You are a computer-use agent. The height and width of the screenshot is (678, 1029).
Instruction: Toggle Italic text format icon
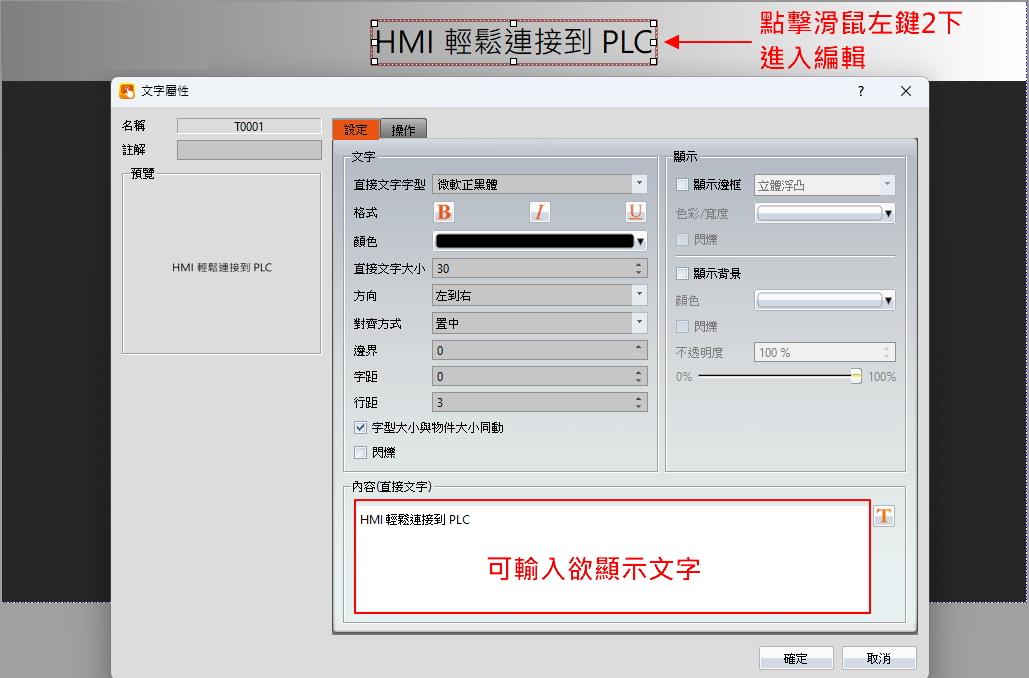click(540, 212)
